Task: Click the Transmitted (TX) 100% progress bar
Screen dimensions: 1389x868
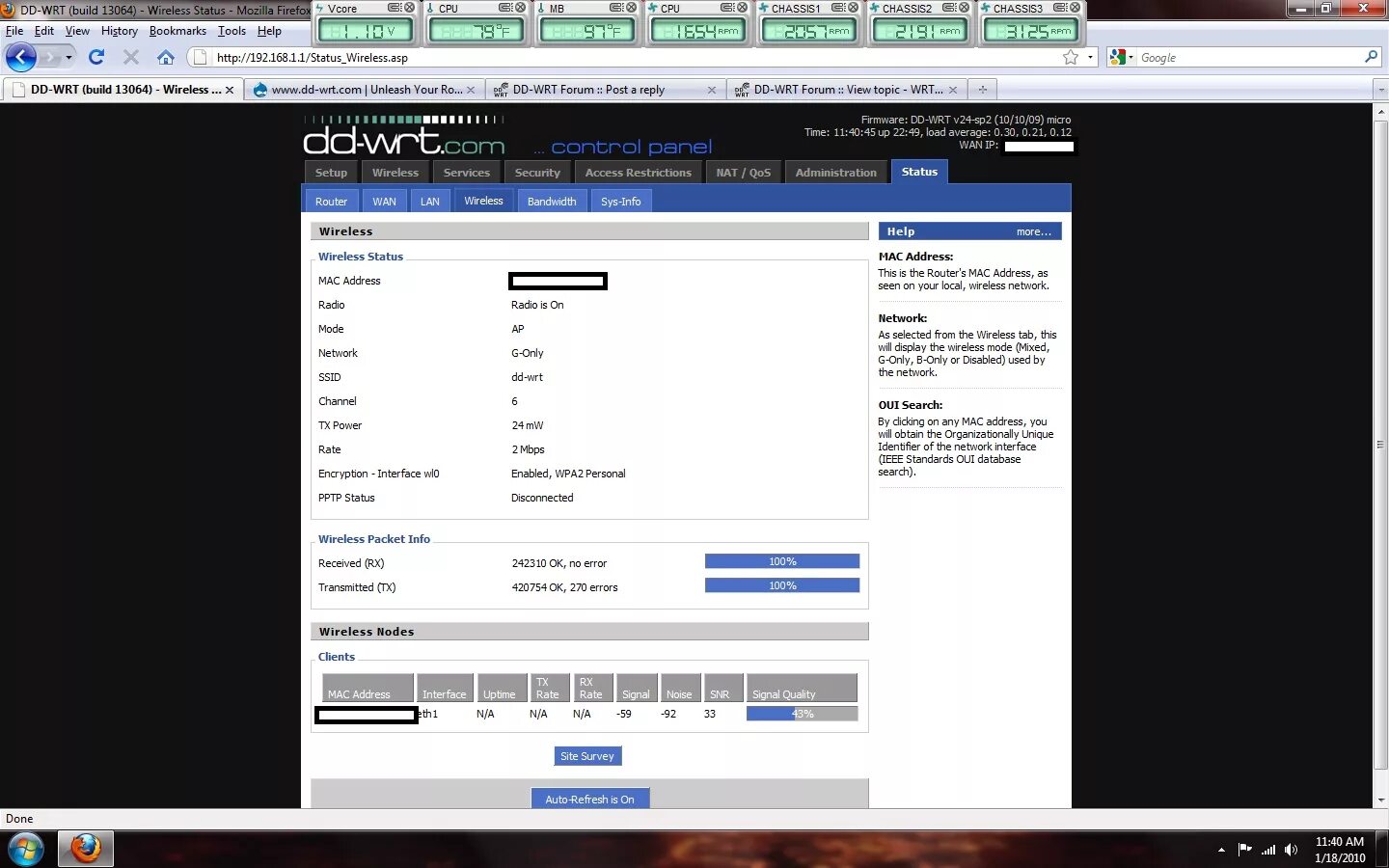Action: coord(782,585)
